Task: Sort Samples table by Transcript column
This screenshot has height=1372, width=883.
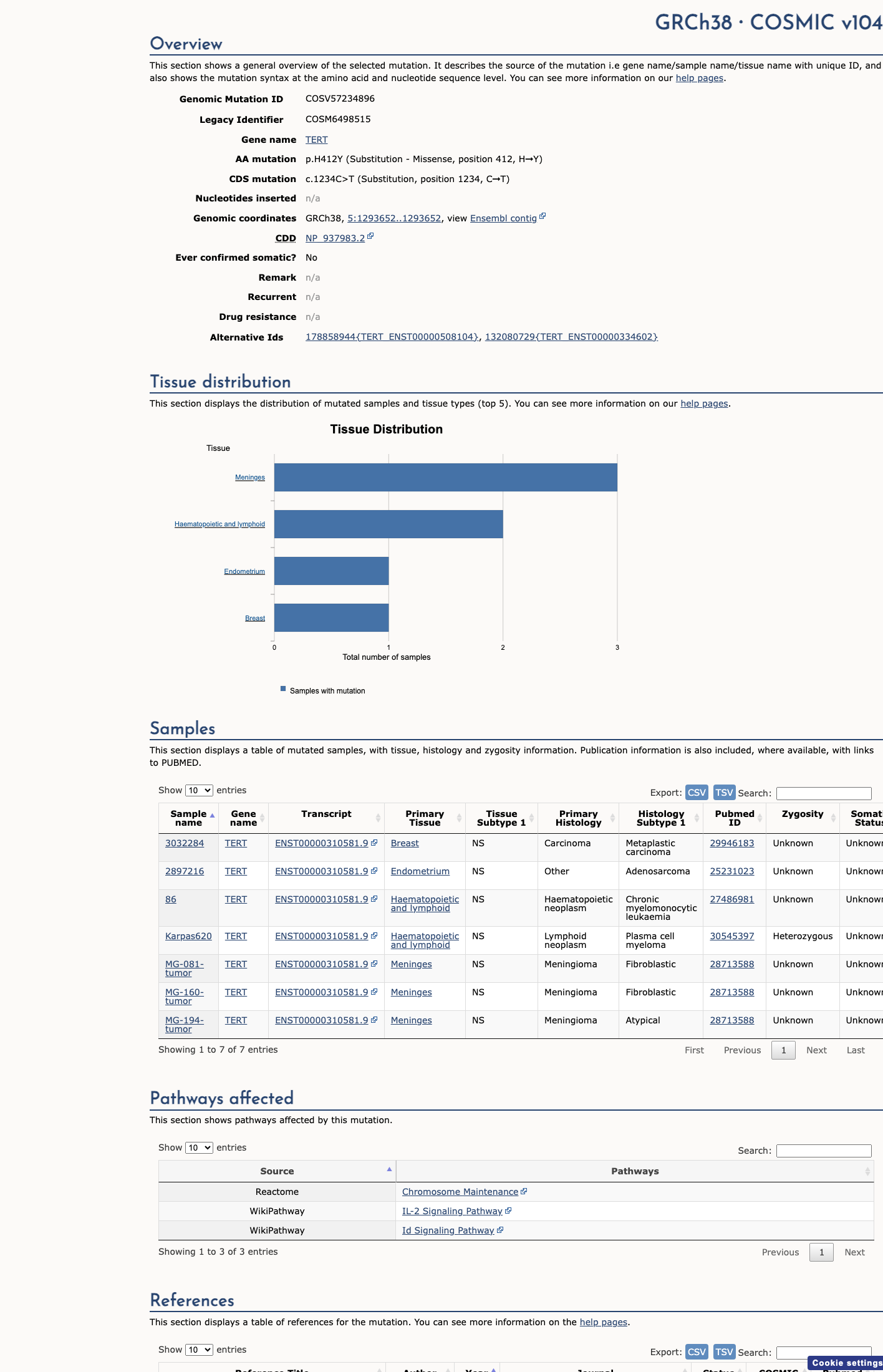Action: 326,818
